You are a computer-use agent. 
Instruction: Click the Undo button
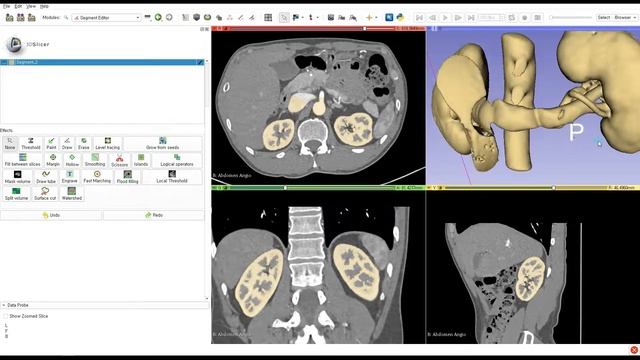tap(51, 215)
